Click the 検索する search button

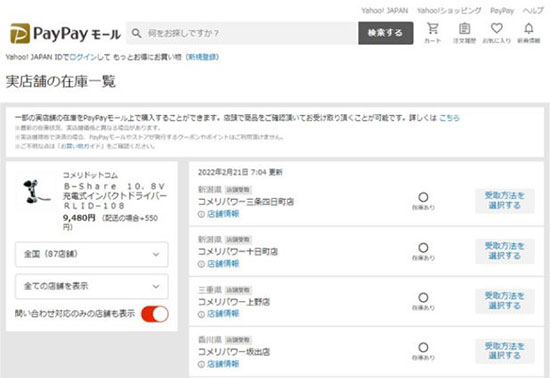coord(385,33)
